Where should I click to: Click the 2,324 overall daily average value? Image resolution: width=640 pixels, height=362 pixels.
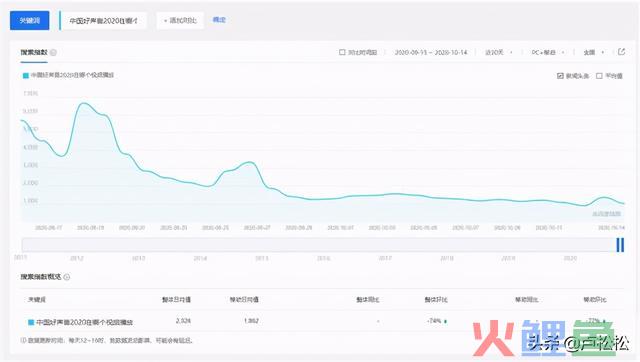(183, 321)
